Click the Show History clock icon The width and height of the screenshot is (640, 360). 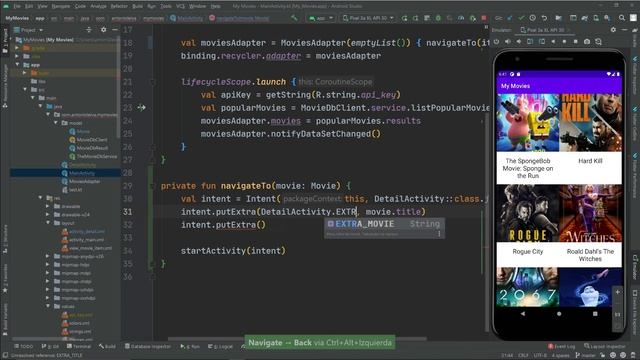(532, 18)
